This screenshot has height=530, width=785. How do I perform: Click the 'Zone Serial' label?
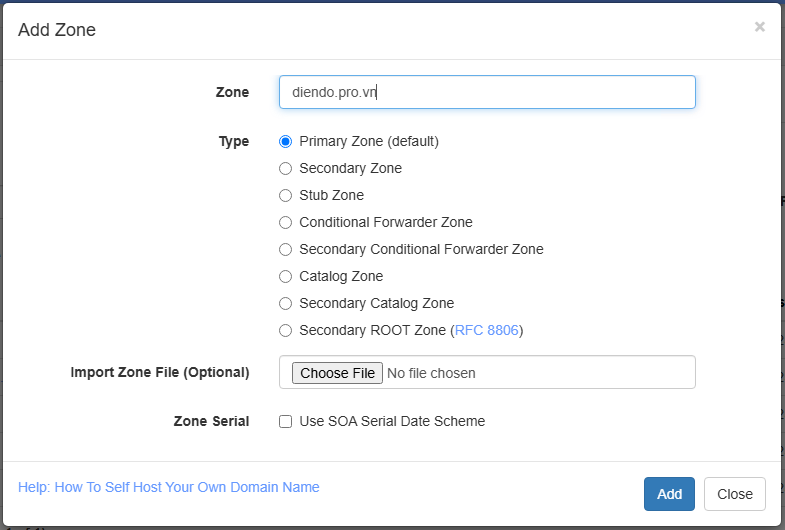(x=211, y=422)
